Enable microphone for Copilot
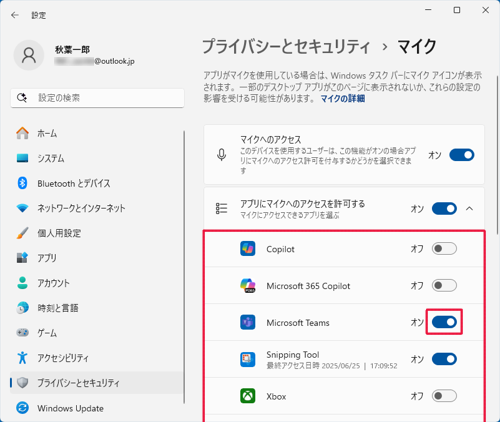The height and width of the screenshot is (422, 500). point(444,249)
